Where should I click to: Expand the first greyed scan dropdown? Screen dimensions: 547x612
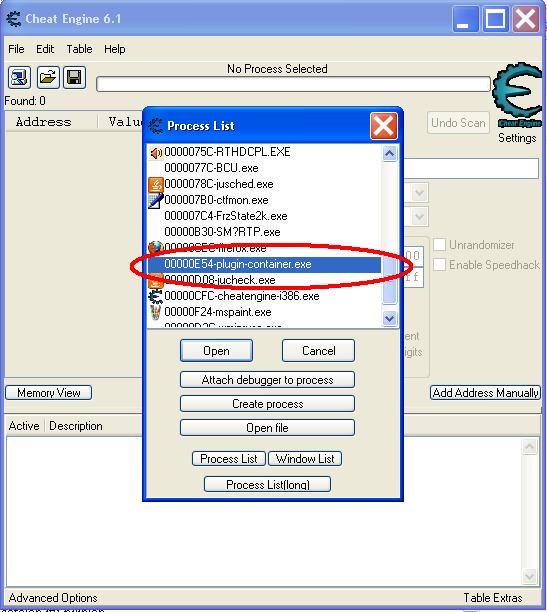(419, 193)
